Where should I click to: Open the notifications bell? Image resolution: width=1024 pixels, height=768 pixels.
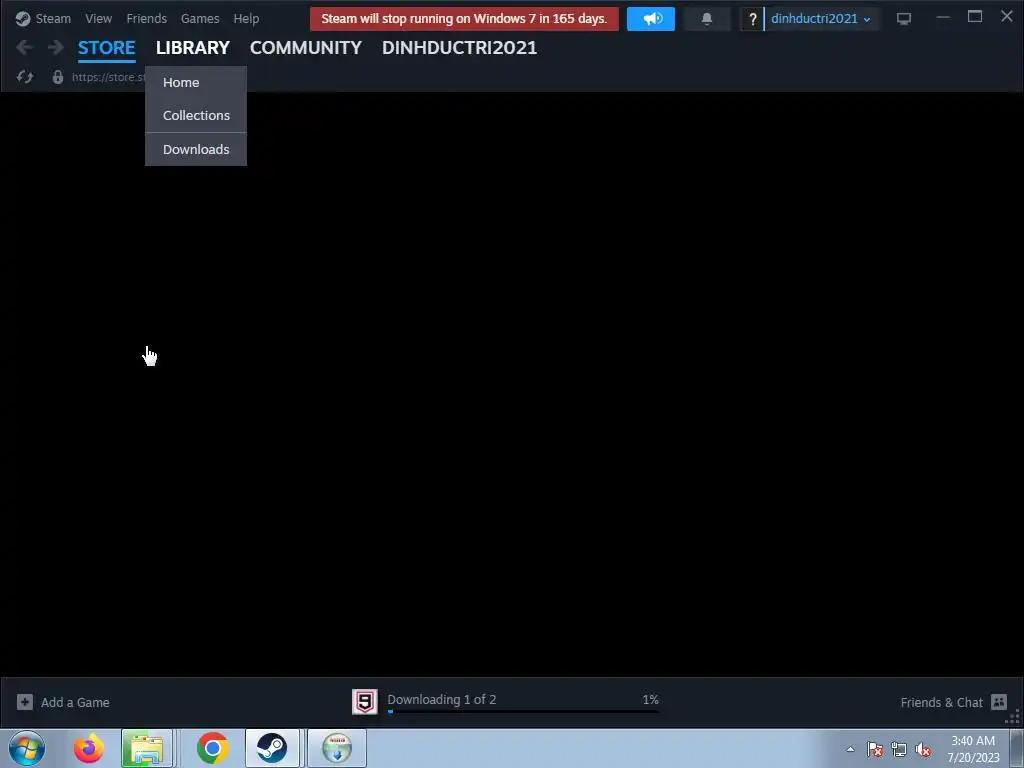pos(707,19)
